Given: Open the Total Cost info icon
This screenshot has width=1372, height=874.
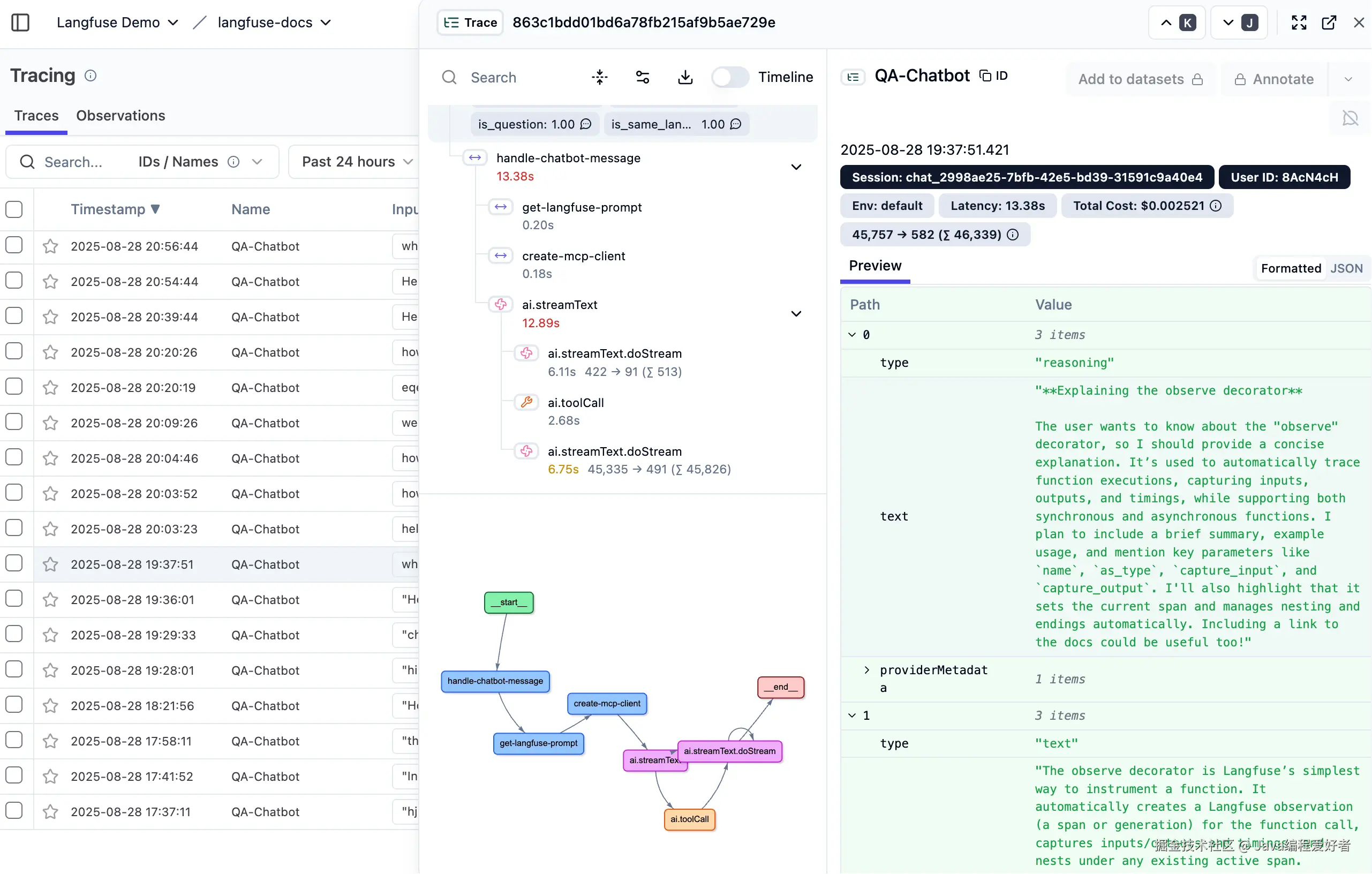Looking at the screenshot, I should [x=1216, y=206].
